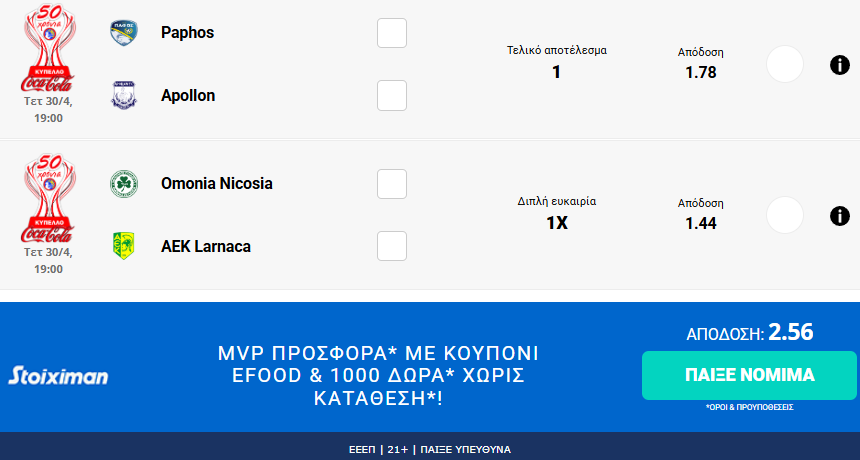Viewport: 860px width, 460px height.
Task: Click the Paphos team crest icon
Action: tap(124, 32)
